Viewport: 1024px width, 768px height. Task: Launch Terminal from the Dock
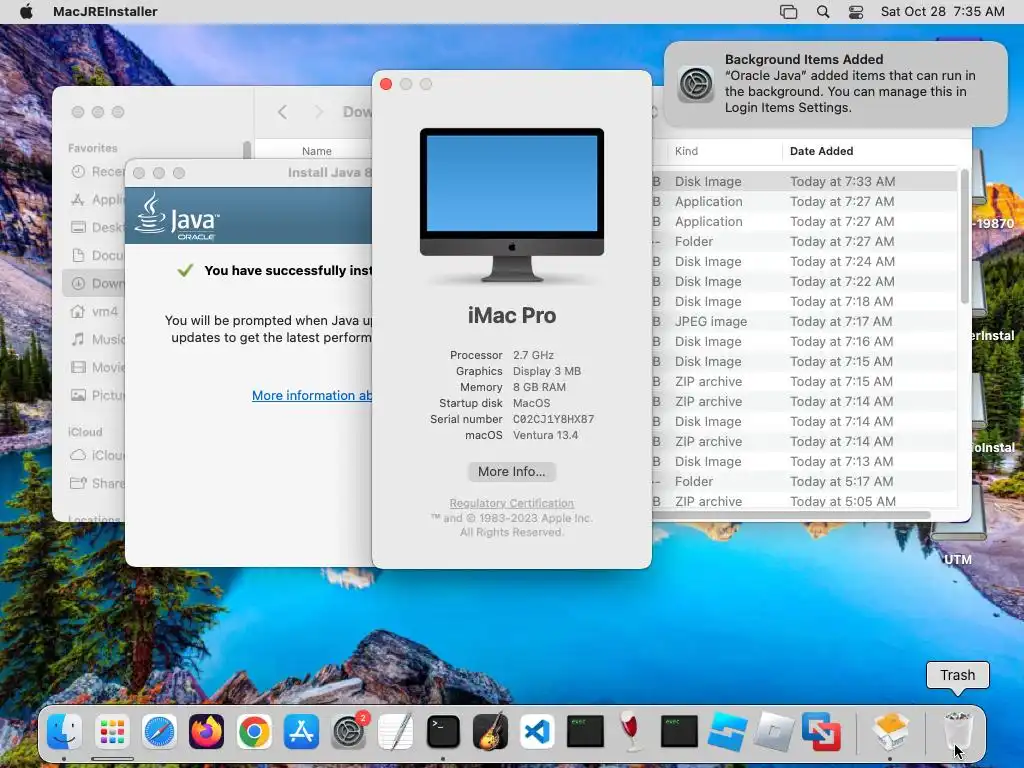[x=443, y=731]
